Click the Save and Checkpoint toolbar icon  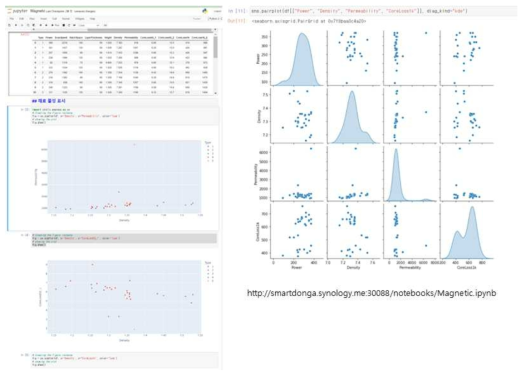pos(9,25)
